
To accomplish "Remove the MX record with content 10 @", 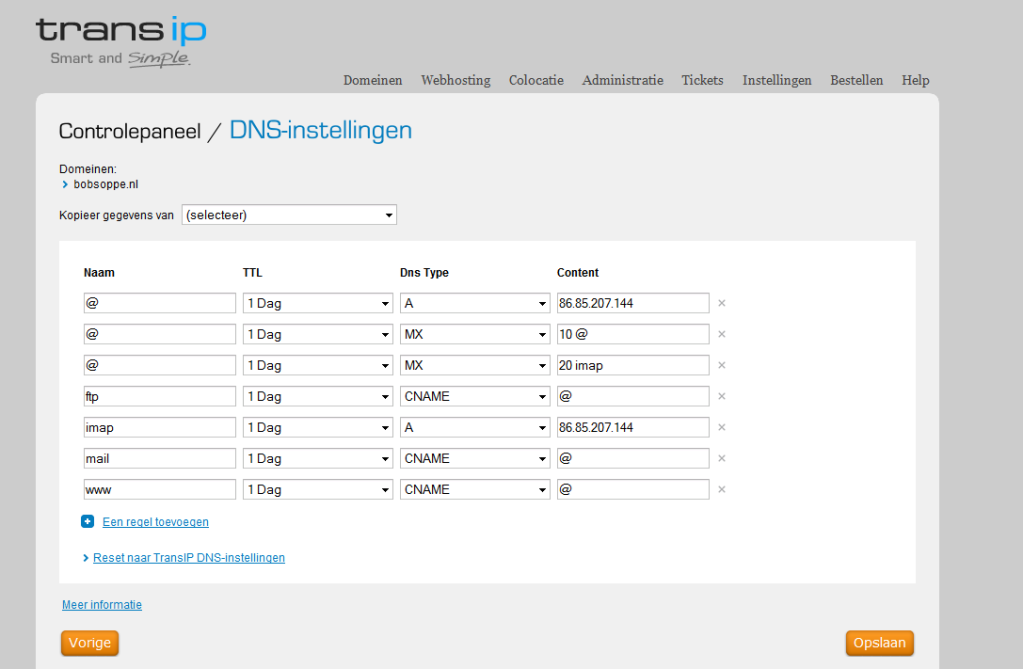I will (x=721, y=334).
